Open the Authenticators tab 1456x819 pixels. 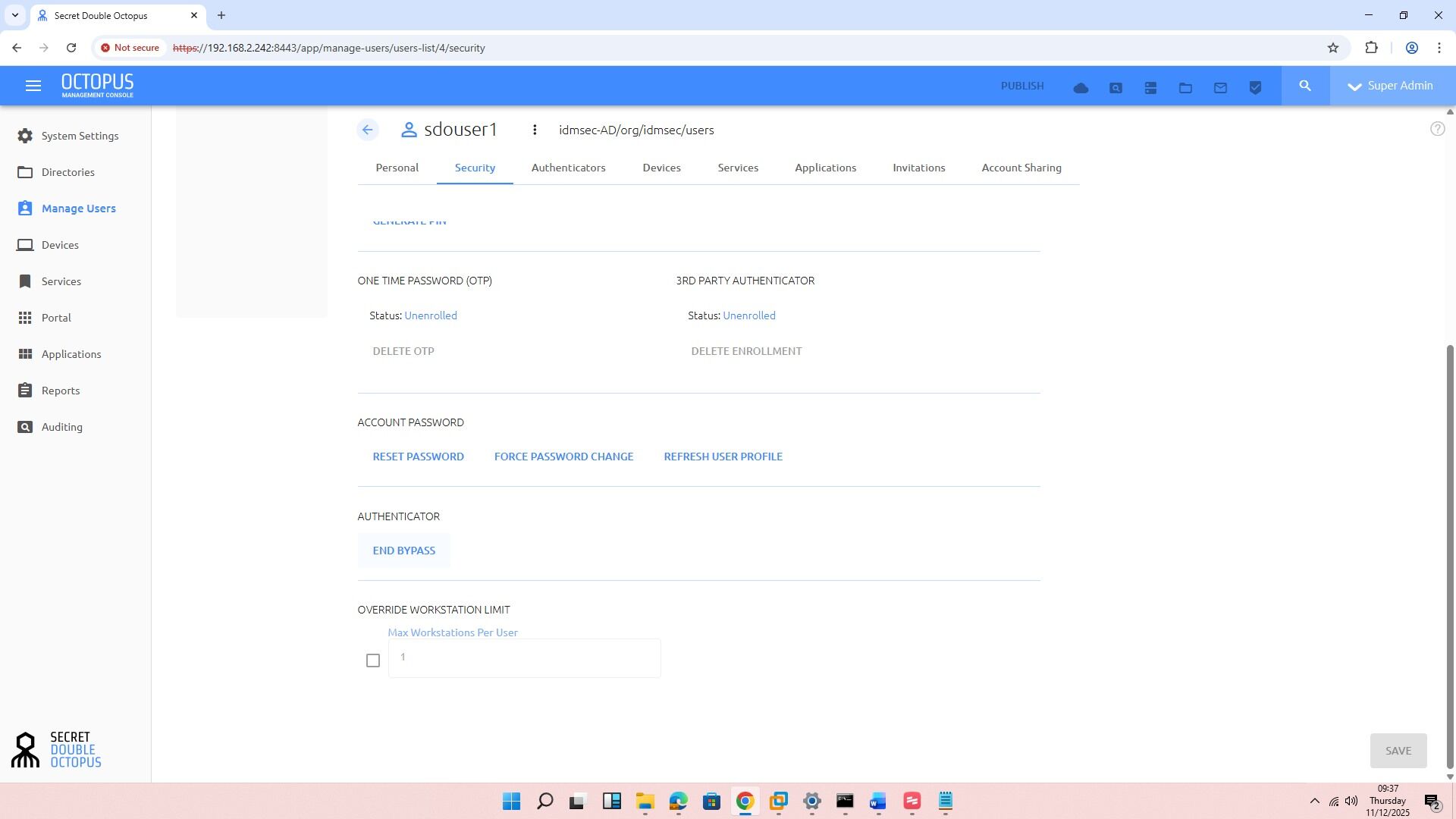tap(568, 168)
